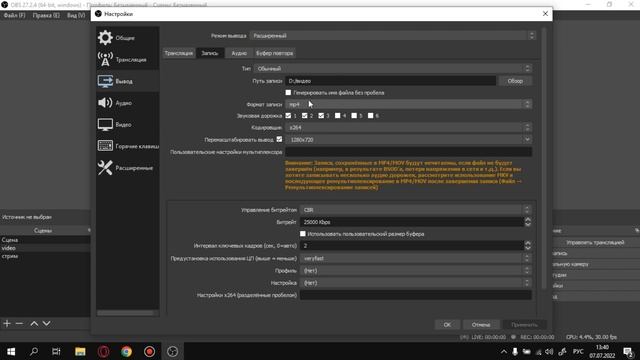Enable audio track 5 checkbox
The height and width of the screenshot is (360, 640).
pos(354,116)
